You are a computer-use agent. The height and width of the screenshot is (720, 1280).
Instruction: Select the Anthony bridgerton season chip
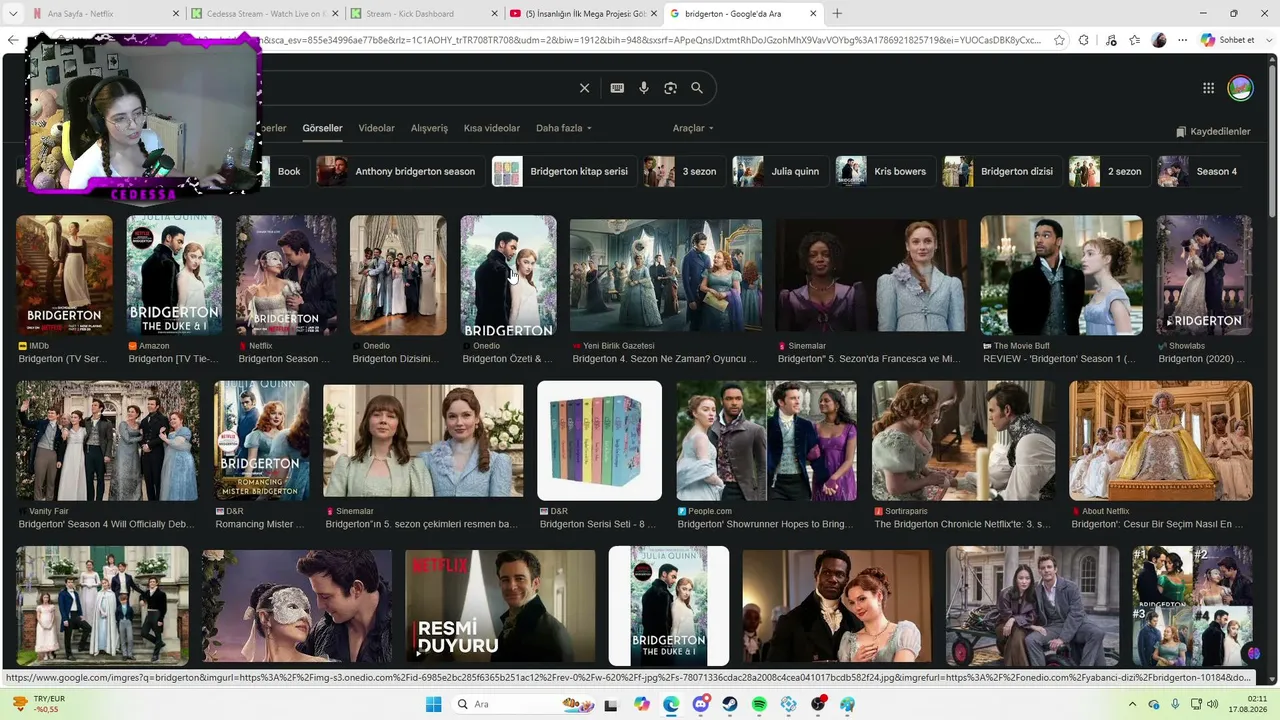(x=399, y=171)
